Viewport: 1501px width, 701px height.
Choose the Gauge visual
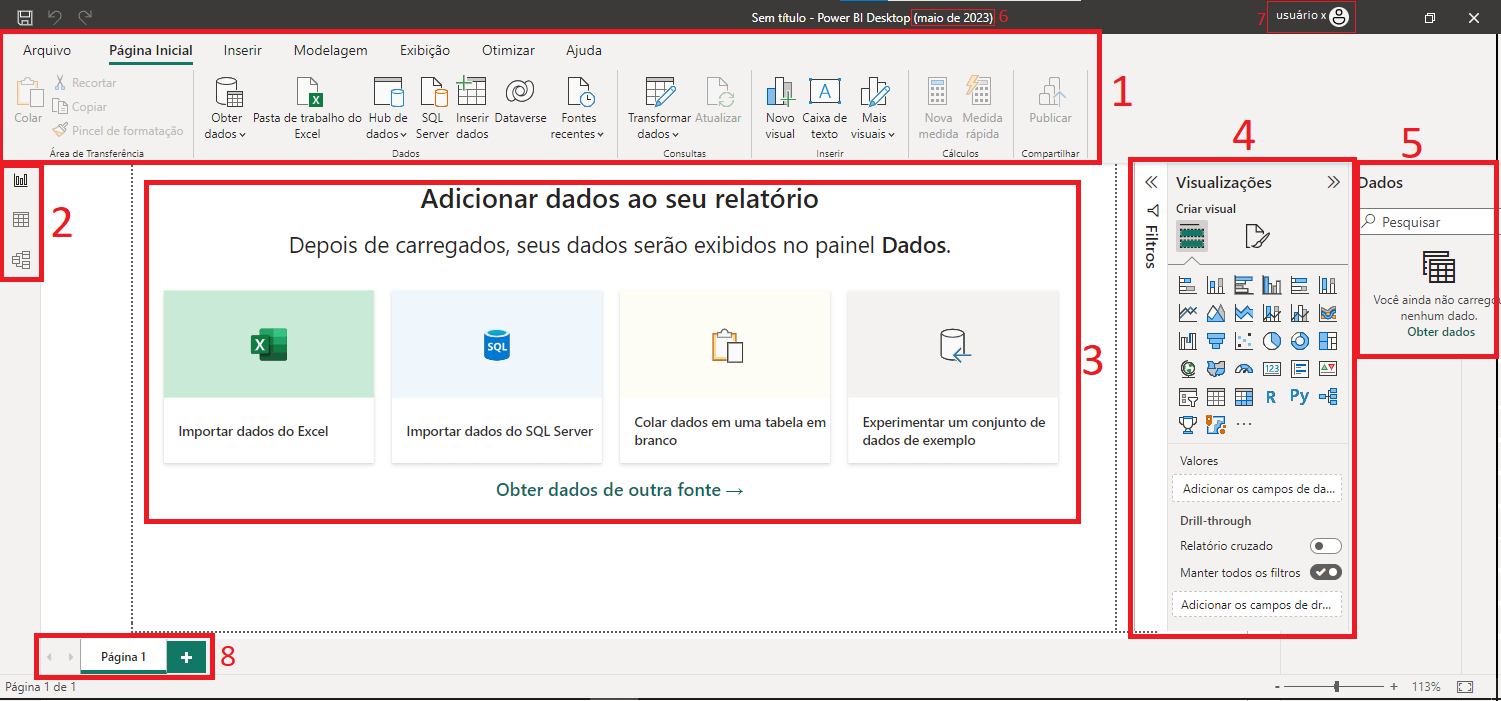[x=1244, y=369]
